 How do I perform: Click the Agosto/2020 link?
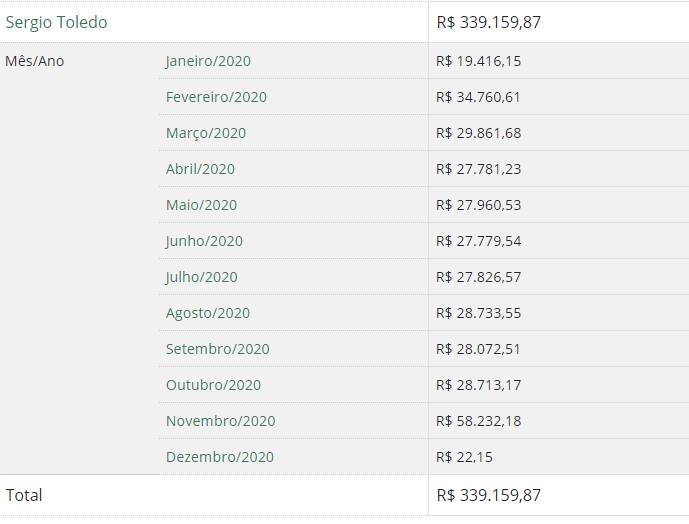(x=208, y=313)
